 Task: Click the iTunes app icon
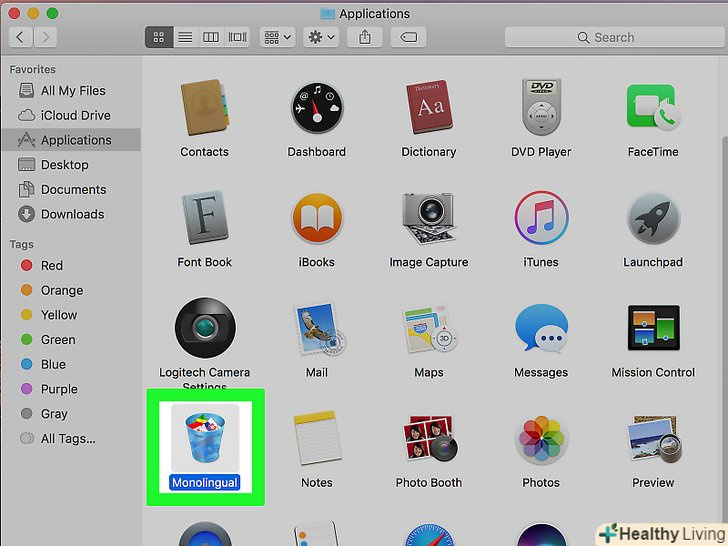(541, 218)
